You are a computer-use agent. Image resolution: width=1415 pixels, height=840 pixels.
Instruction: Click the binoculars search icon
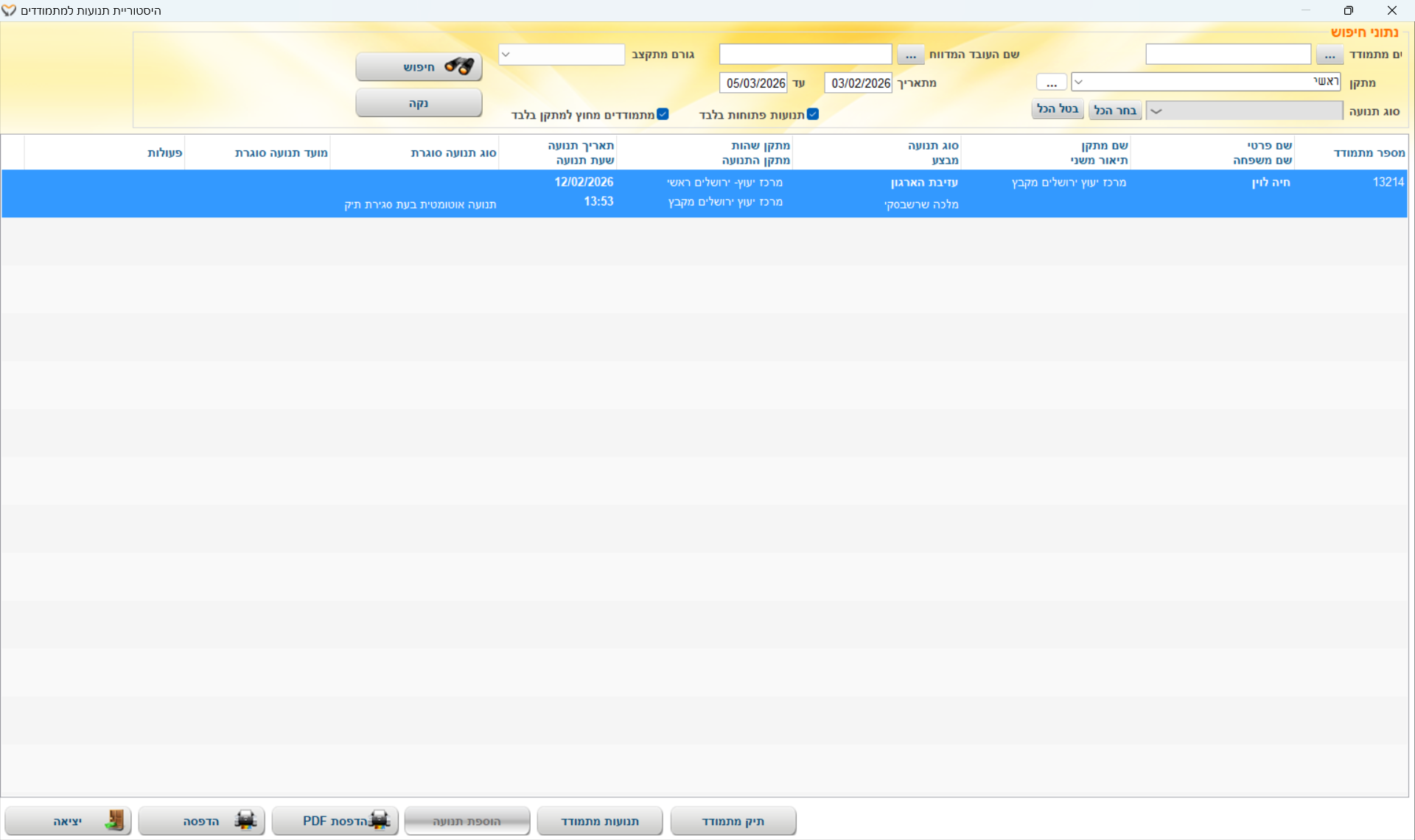tap(459, 66)
